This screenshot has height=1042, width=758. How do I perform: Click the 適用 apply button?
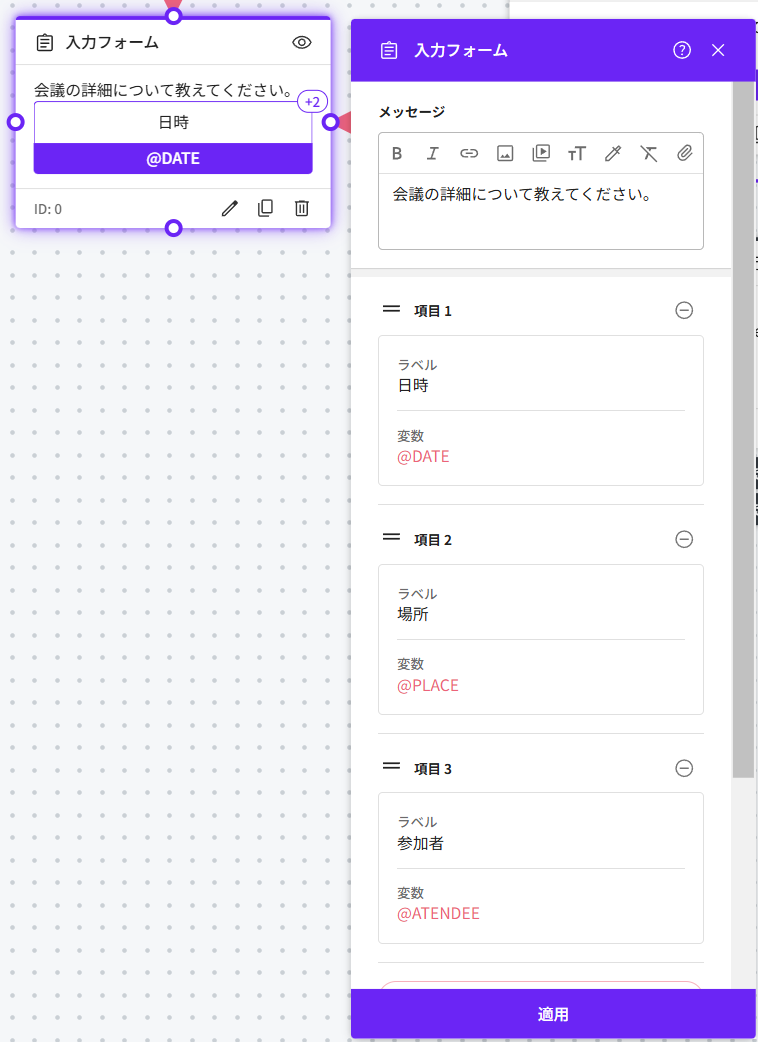click(x=553, y=1014)
